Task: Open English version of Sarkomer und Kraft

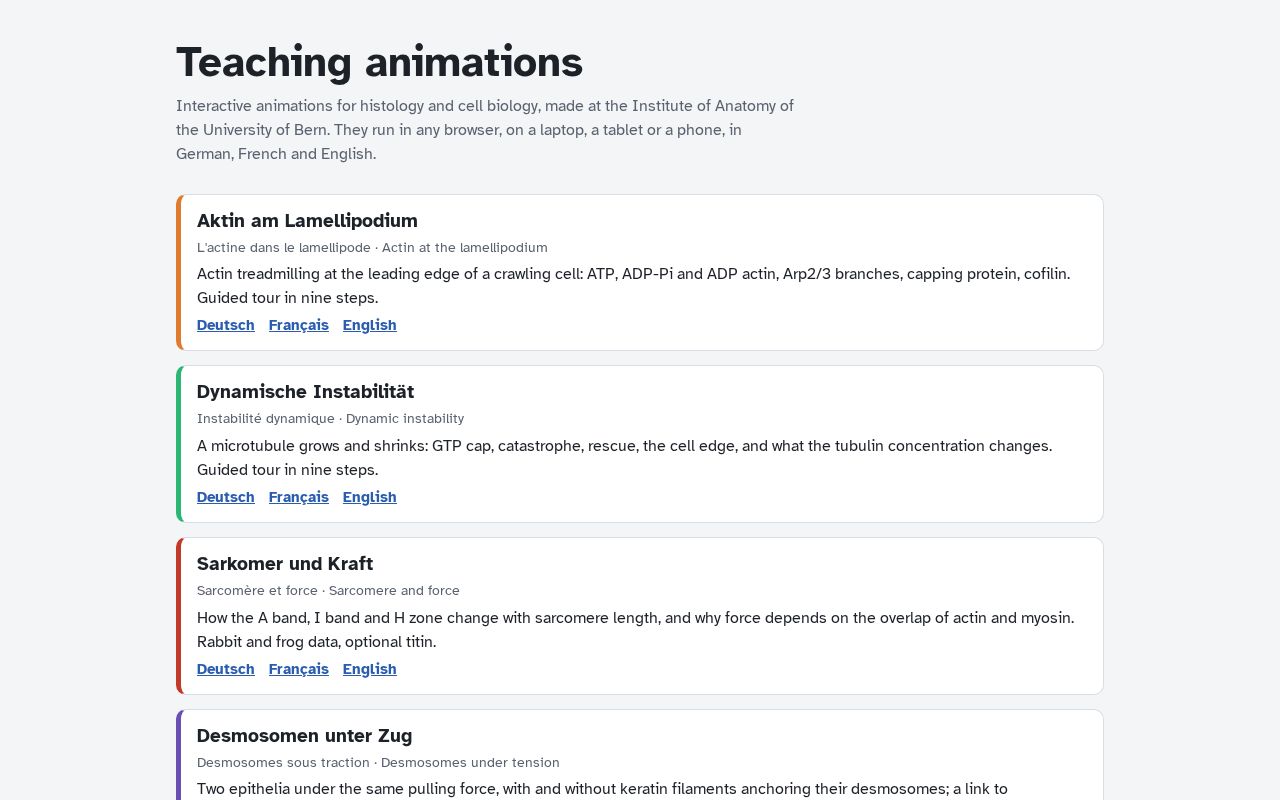Action: (x=370, y=669)
